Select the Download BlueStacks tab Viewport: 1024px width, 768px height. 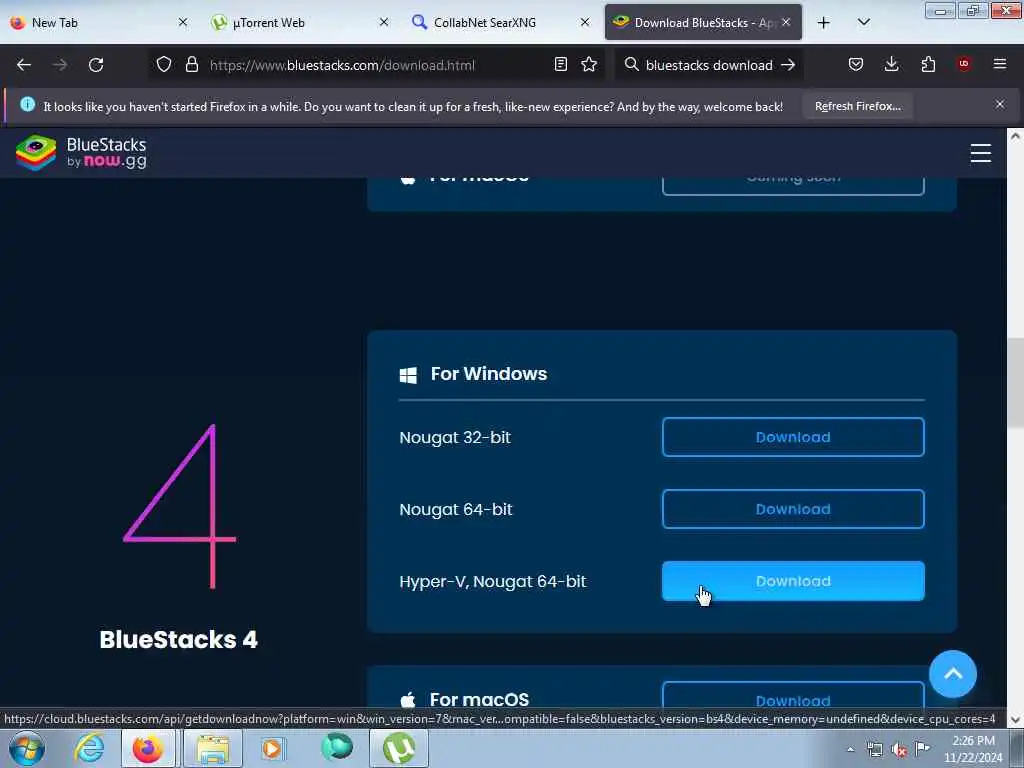(703, 22)
